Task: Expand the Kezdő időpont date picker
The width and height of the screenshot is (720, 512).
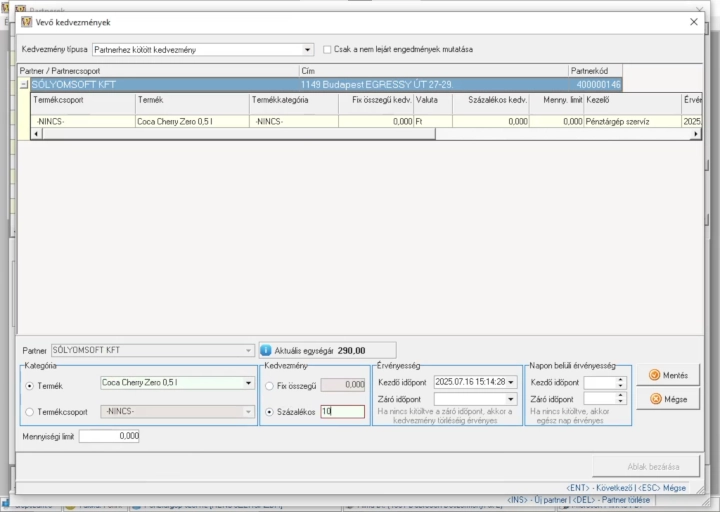Action: (x=511, y=382)
